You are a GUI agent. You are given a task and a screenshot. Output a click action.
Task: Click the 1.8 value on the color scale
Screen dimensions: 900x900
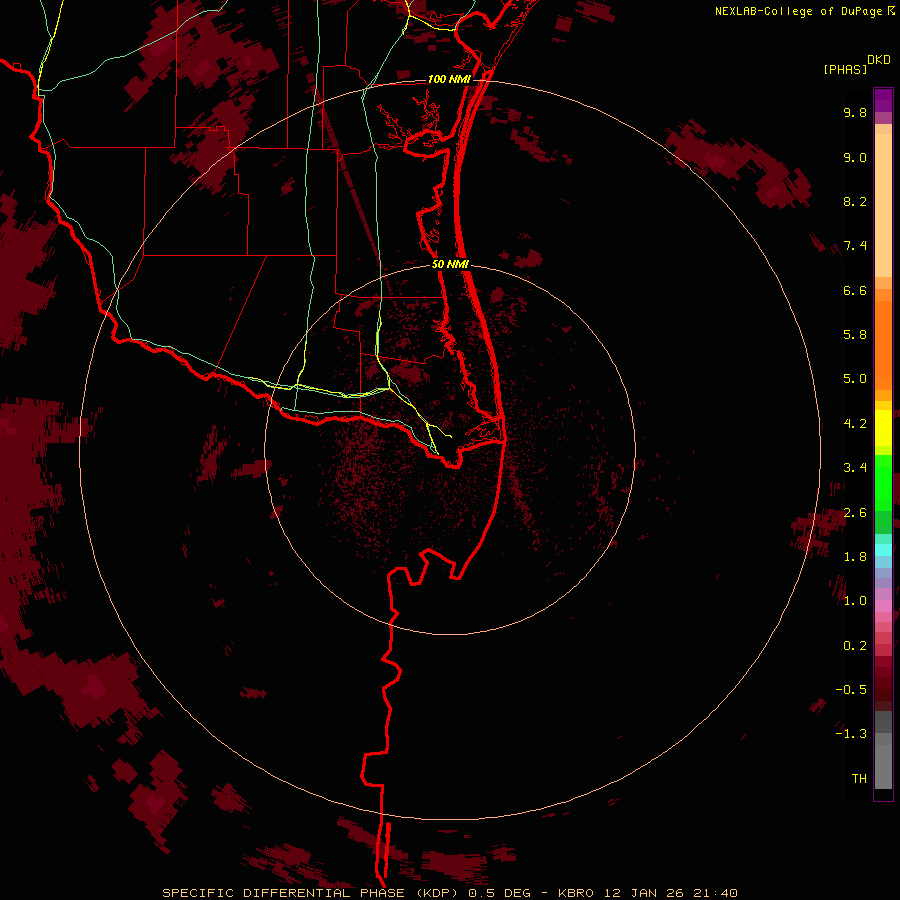855,557
